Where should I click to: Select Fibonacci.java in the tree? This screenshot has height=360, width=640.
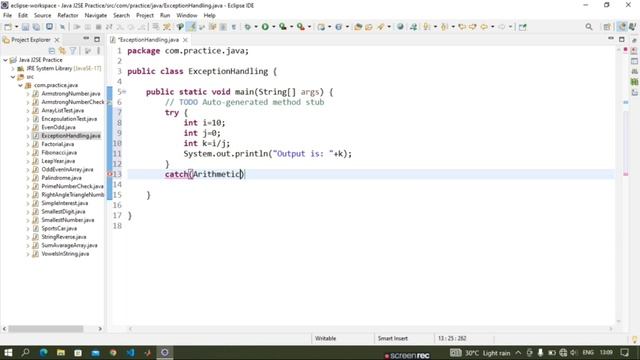(x=59, y=153)
